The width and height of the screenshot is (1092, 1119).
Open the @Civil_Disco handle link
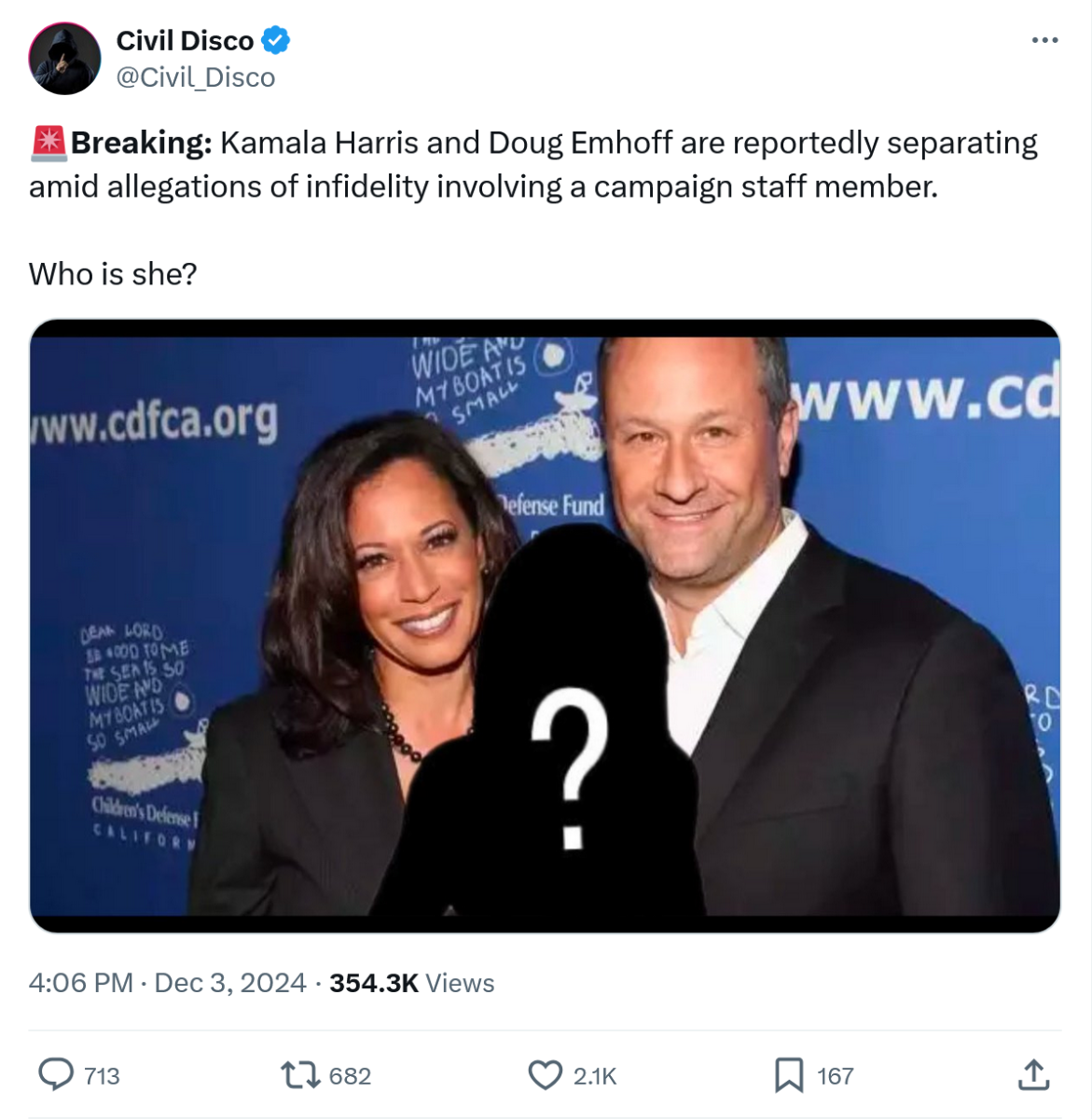(x=195, y=77)
